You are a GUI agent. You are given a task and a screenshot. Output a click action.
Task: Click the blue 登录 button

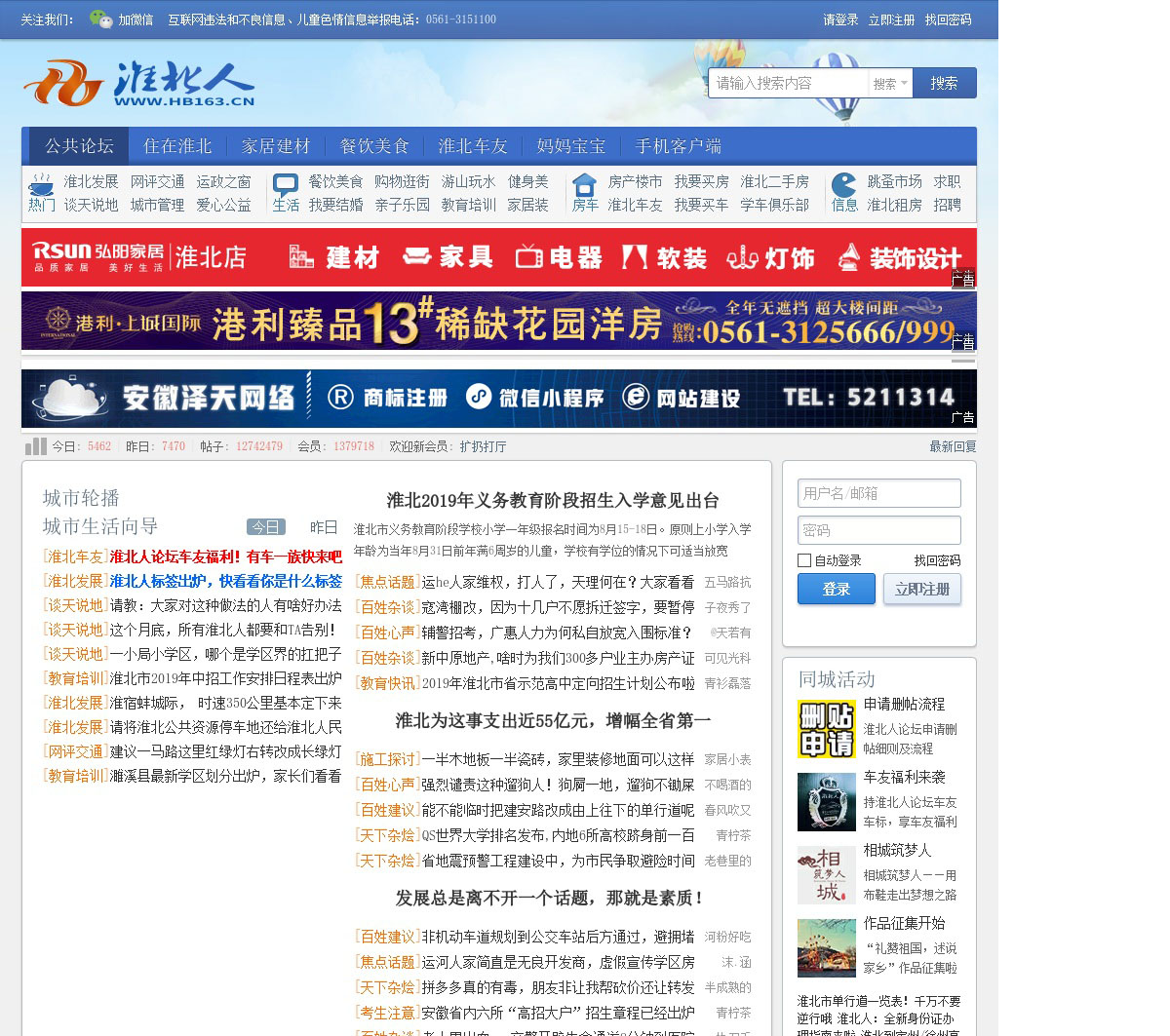point(837,590)
